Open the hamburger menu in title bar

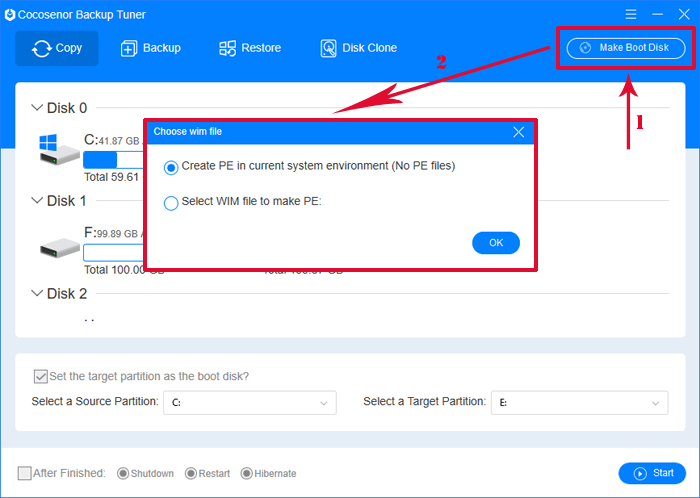click(x=631, y=14)
